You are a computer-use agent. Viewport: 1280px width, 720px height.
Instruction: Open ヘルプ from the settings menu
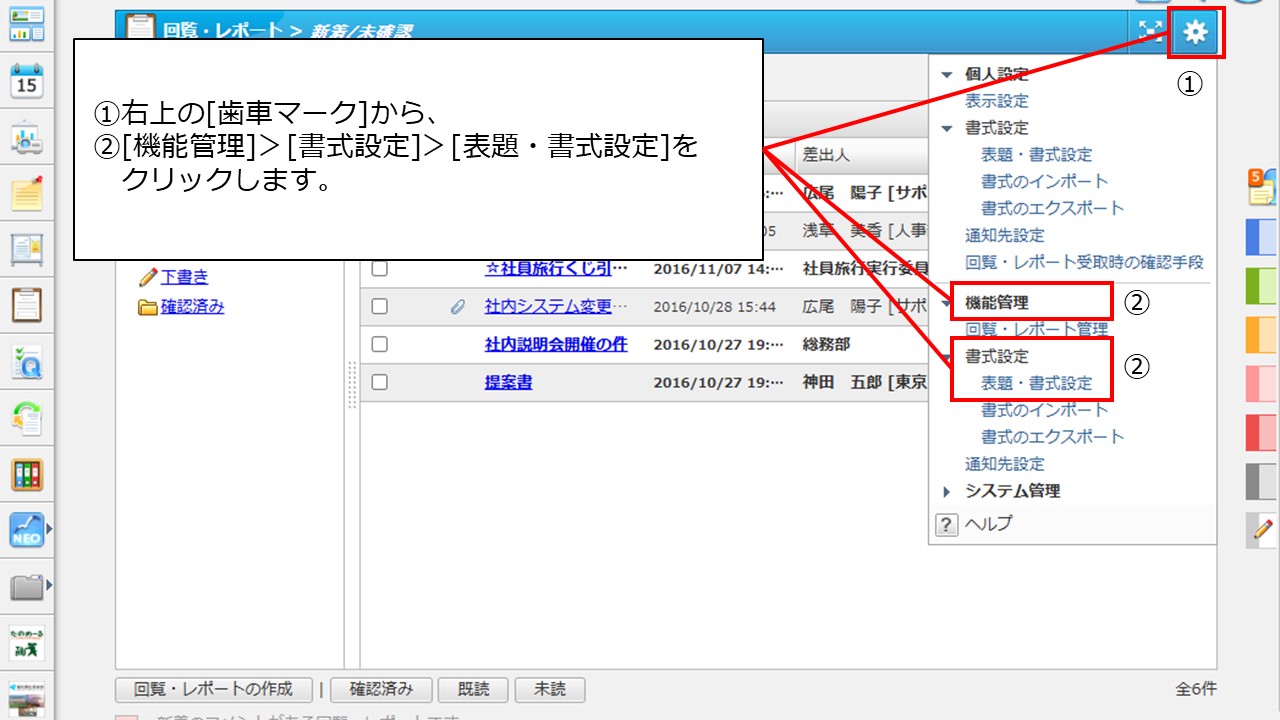(x=989, y=524)
